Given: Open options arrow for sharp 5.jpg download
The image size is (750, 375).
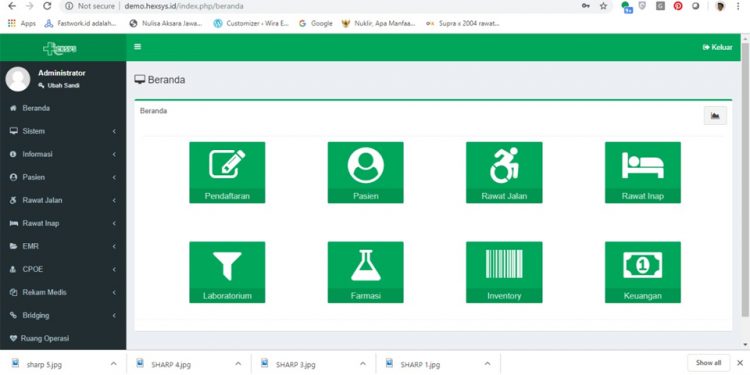Looking at the screenshot, I should [113, 364].
